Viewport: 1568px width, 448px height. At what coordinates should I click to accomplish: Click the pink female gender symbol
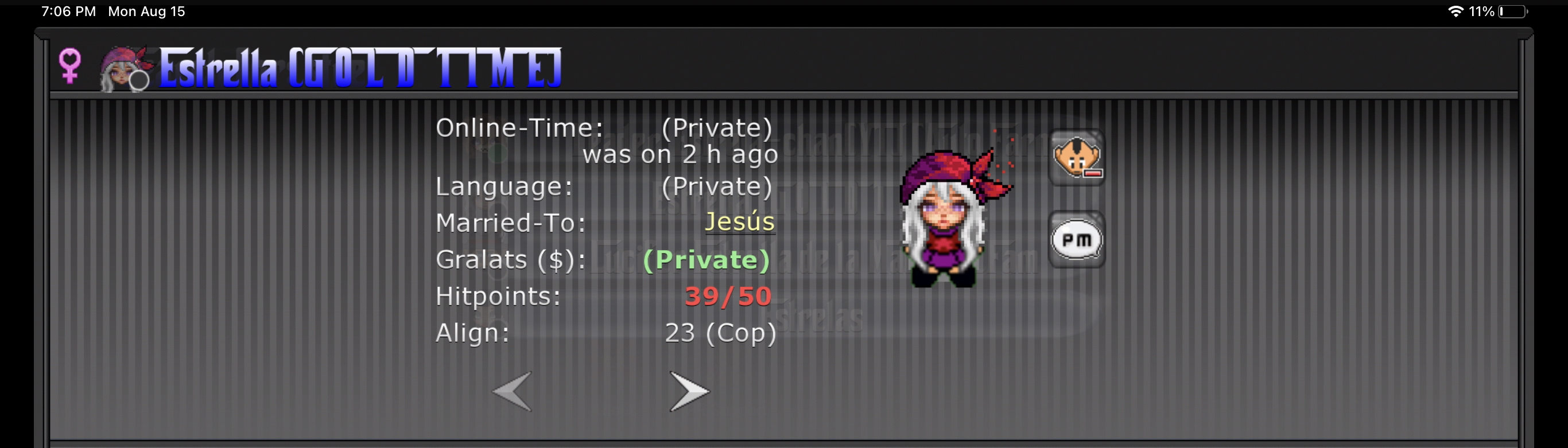[69, 66]
